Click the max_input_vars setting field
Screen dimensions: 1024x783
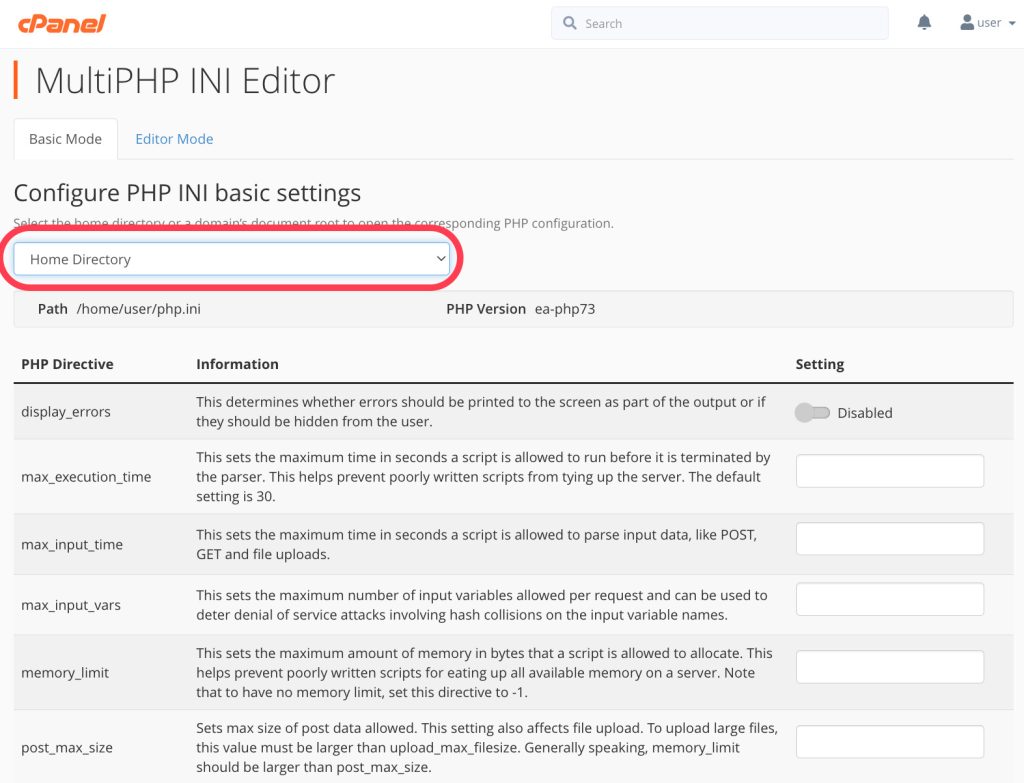coord(889,599)
